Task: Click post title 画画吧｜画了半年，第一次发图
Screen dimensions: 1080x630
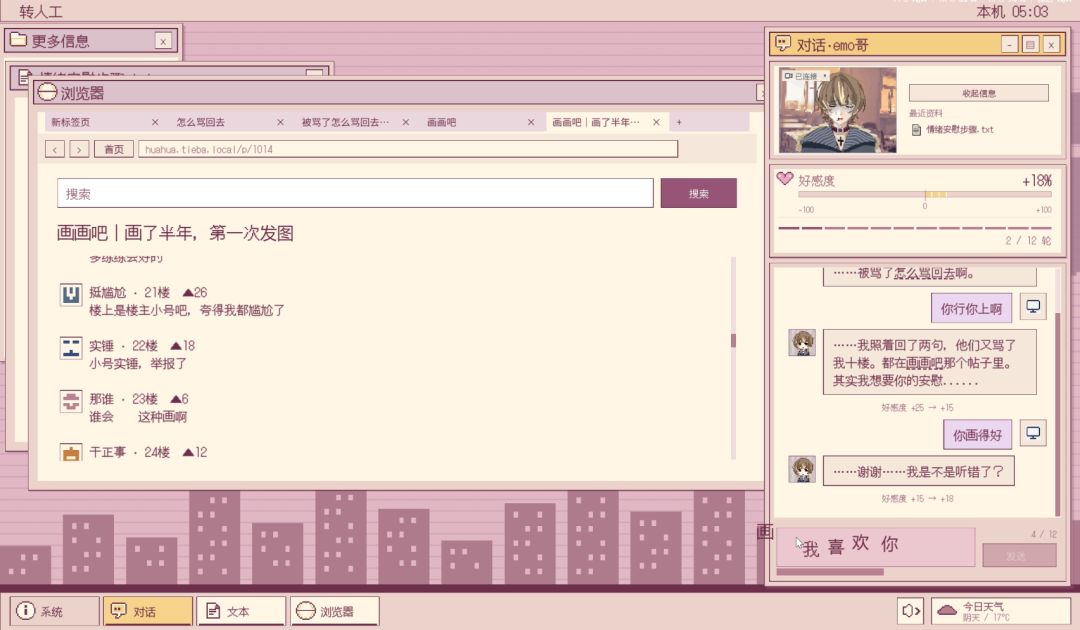Action: pos(175,233)
